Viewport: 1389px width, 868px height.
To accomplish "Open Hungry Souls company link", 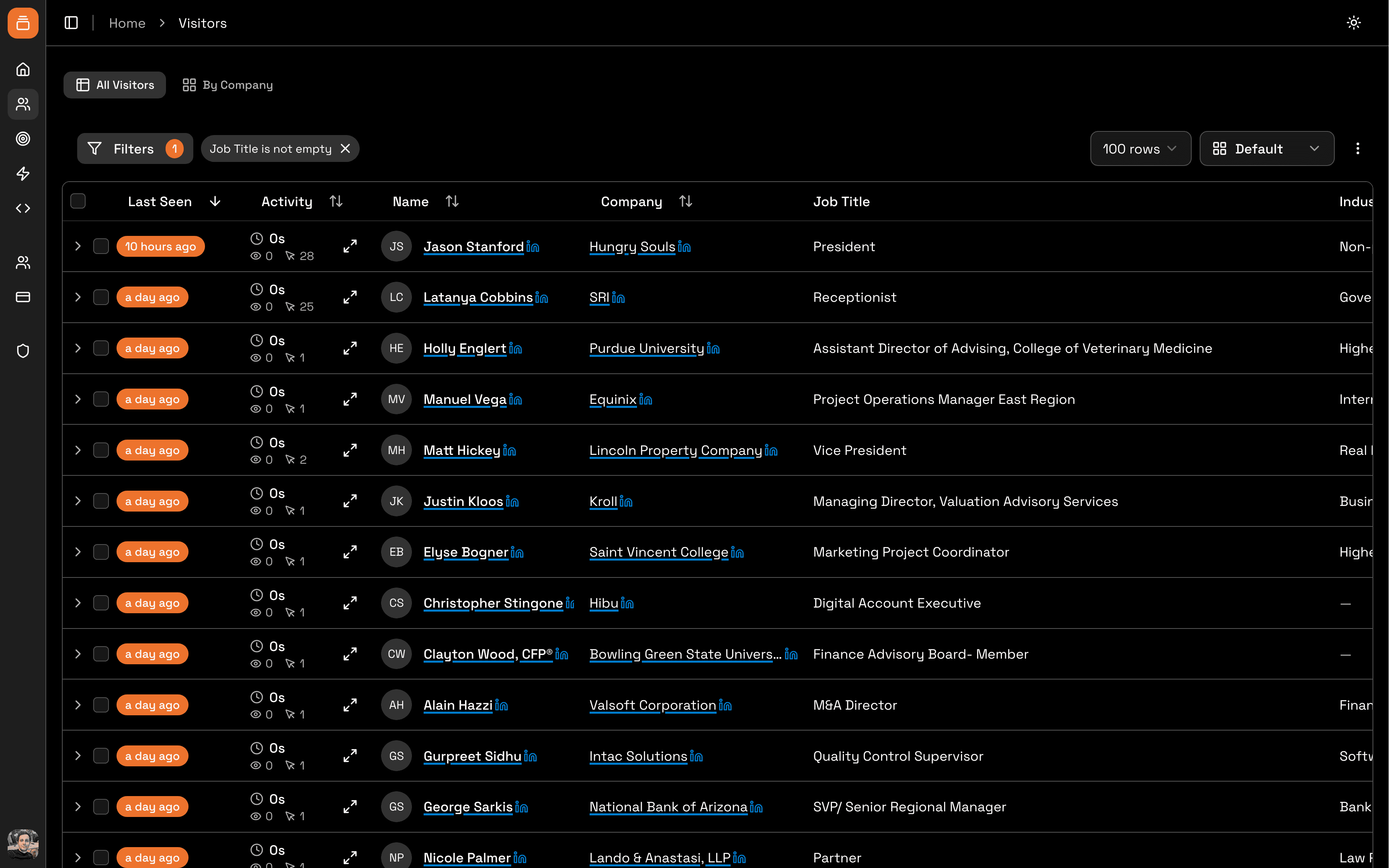I will pyautogui.click(x=632, y=246).
